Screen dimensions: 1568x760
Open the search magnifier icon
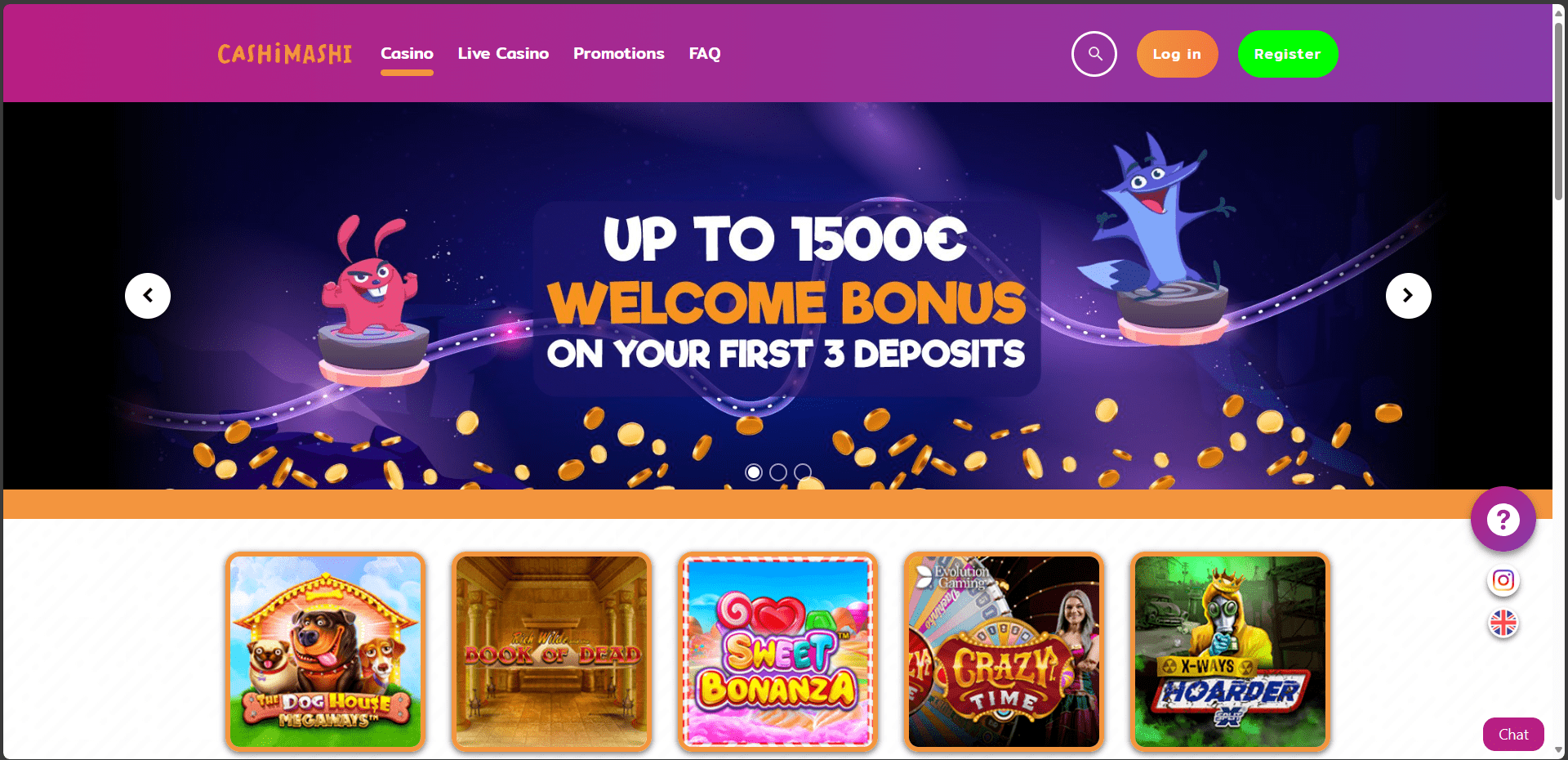click(1094, 54)
